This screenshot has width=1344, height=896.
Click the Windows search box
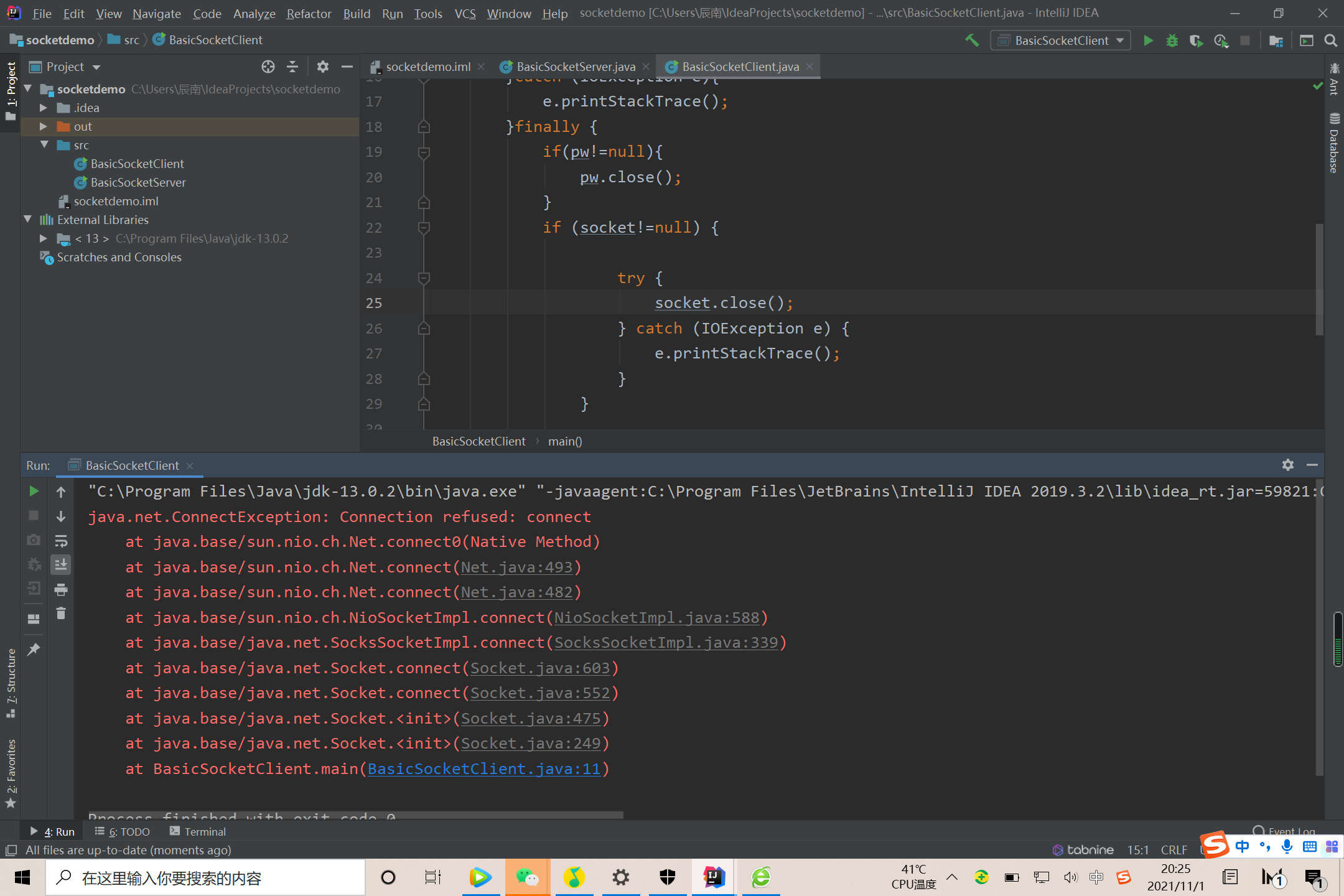click(x=205, y=877)
